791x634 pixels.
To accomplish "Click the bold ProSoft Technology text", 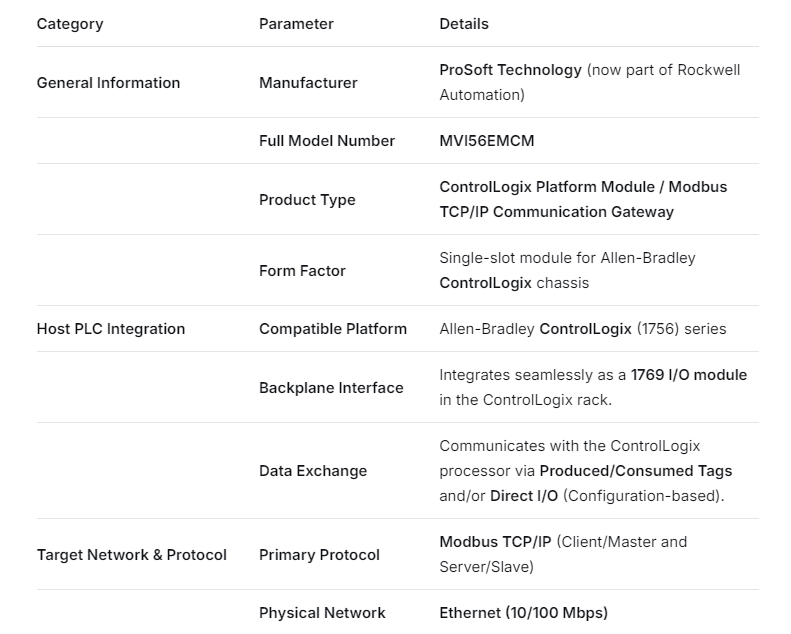I will pyautogui.click(x=510, y=70).
